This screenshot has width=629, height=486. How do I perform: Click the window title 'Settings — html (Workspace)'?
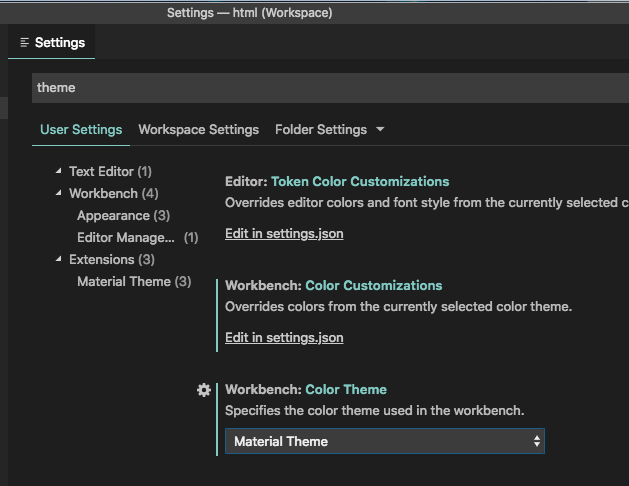click(x=250, y=13)
